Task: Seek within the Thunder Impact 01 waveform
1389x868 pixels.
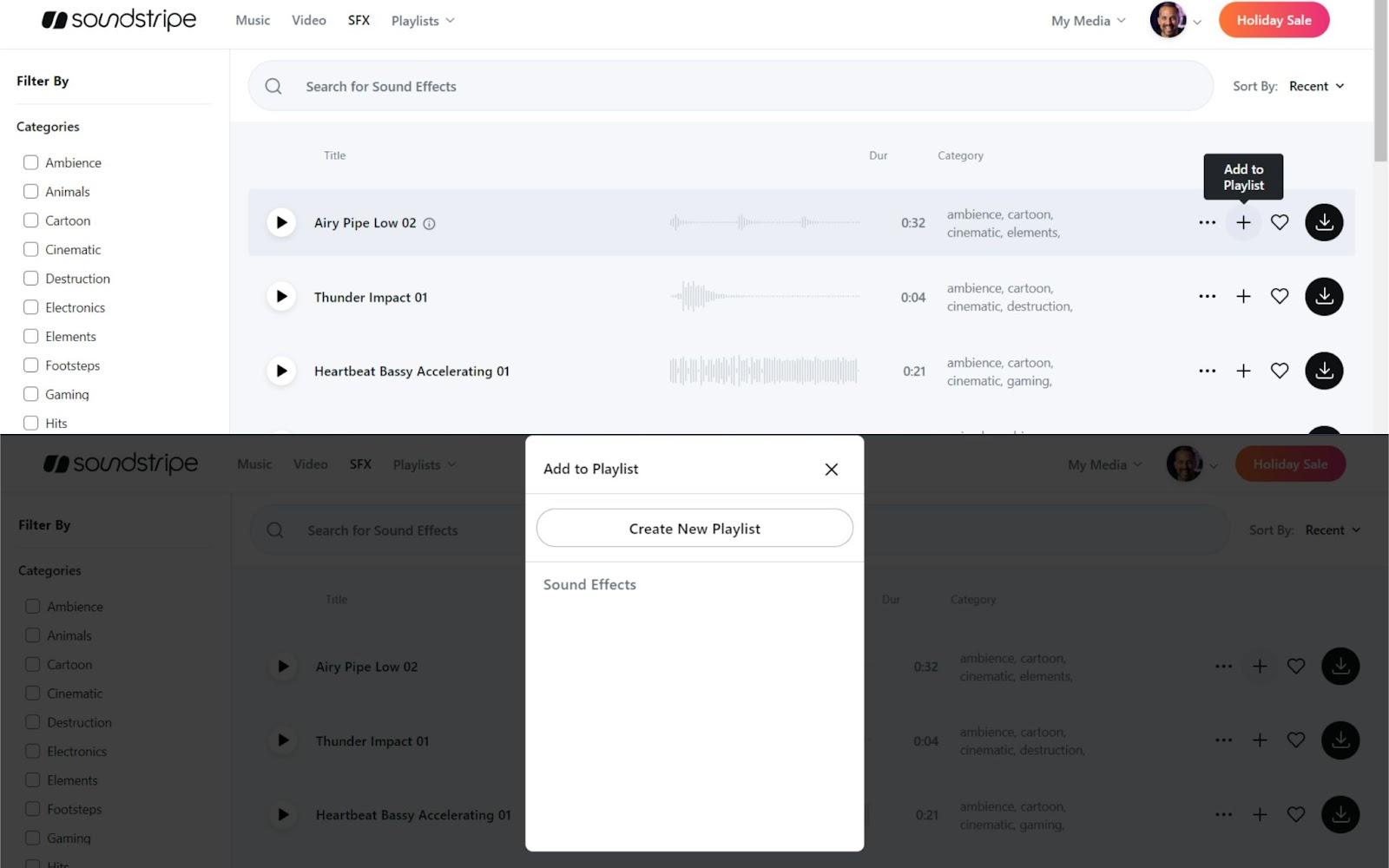Action: (765, 297)
